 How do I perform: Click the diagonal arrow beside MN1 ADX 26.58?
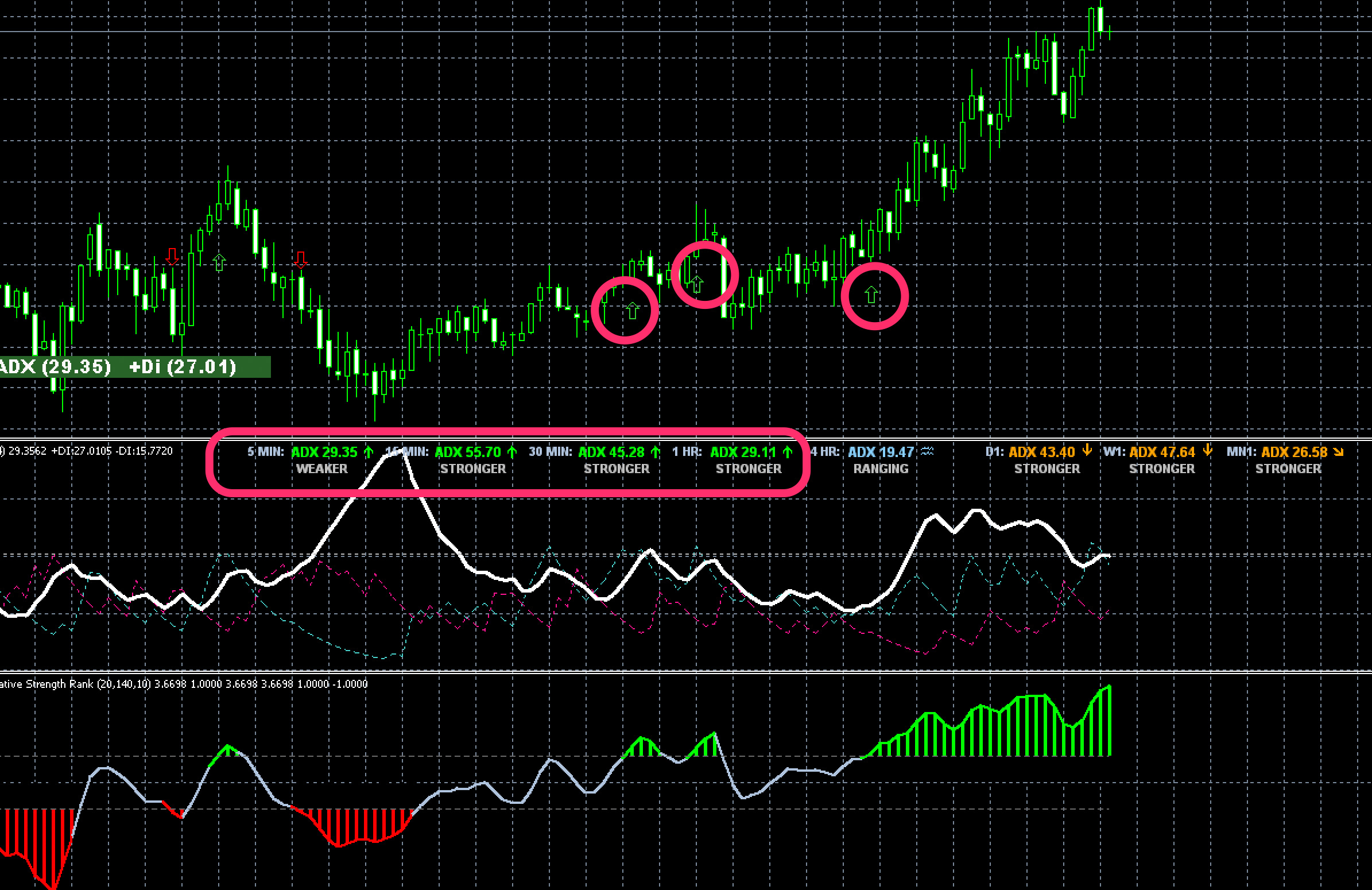pyautogui.click(x=1339, y=452)
